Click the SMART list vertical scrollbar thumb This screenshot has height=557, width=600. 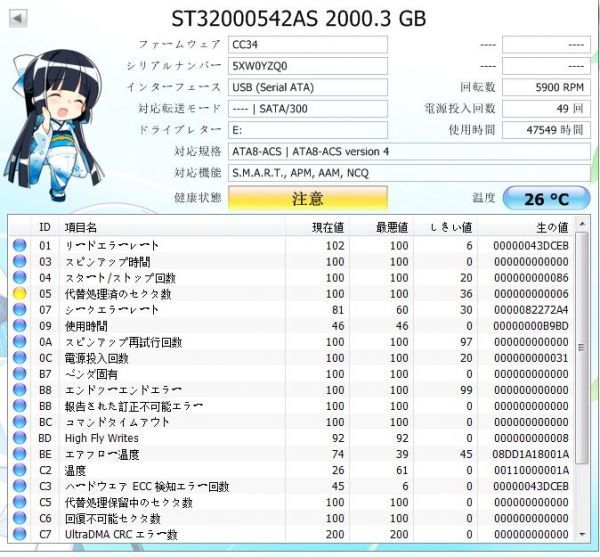click(582, 347)
